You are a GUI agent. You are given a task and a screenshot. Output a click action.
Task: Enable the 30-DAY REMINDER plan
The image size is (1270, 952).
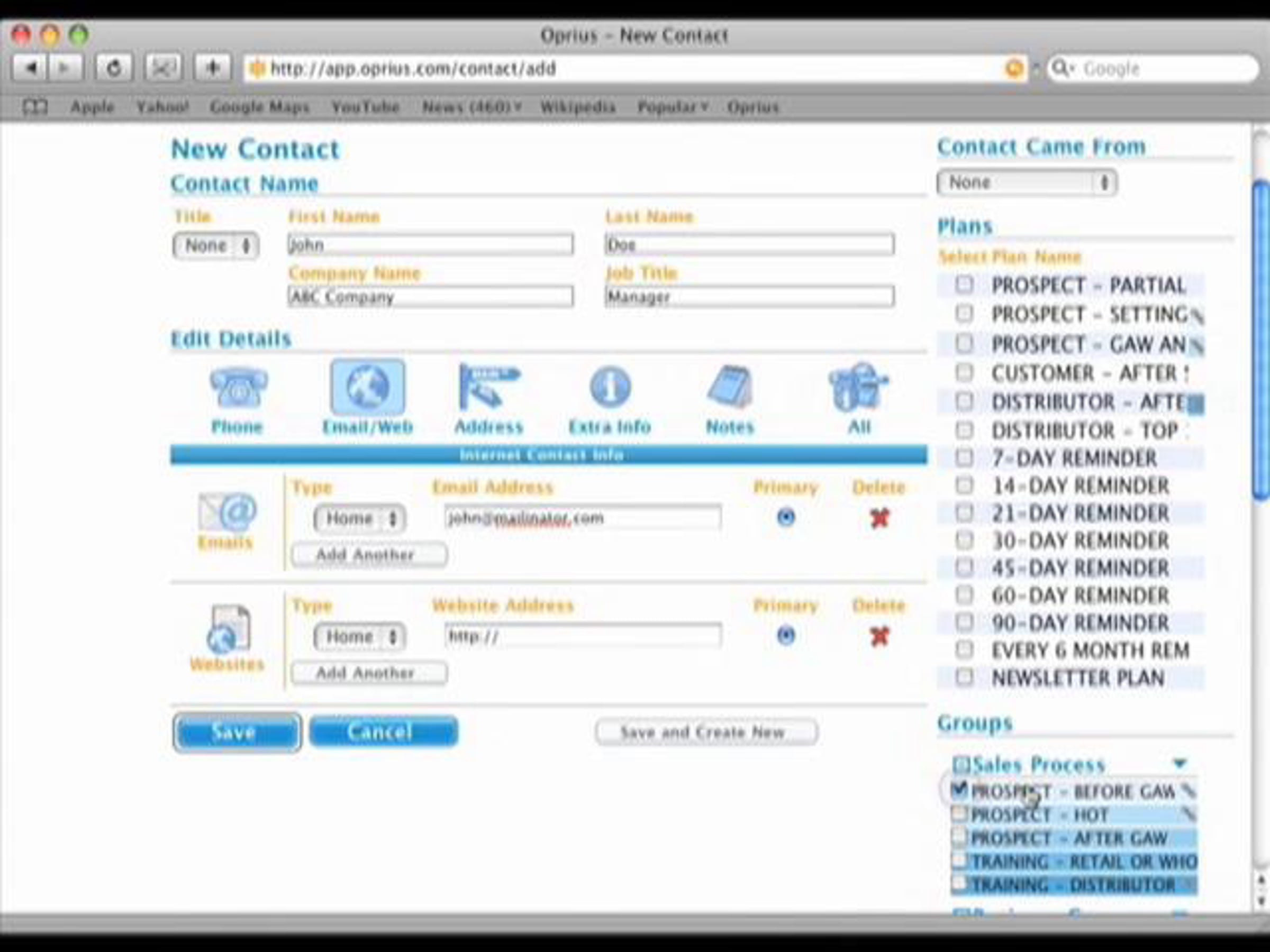coord(965,539)
